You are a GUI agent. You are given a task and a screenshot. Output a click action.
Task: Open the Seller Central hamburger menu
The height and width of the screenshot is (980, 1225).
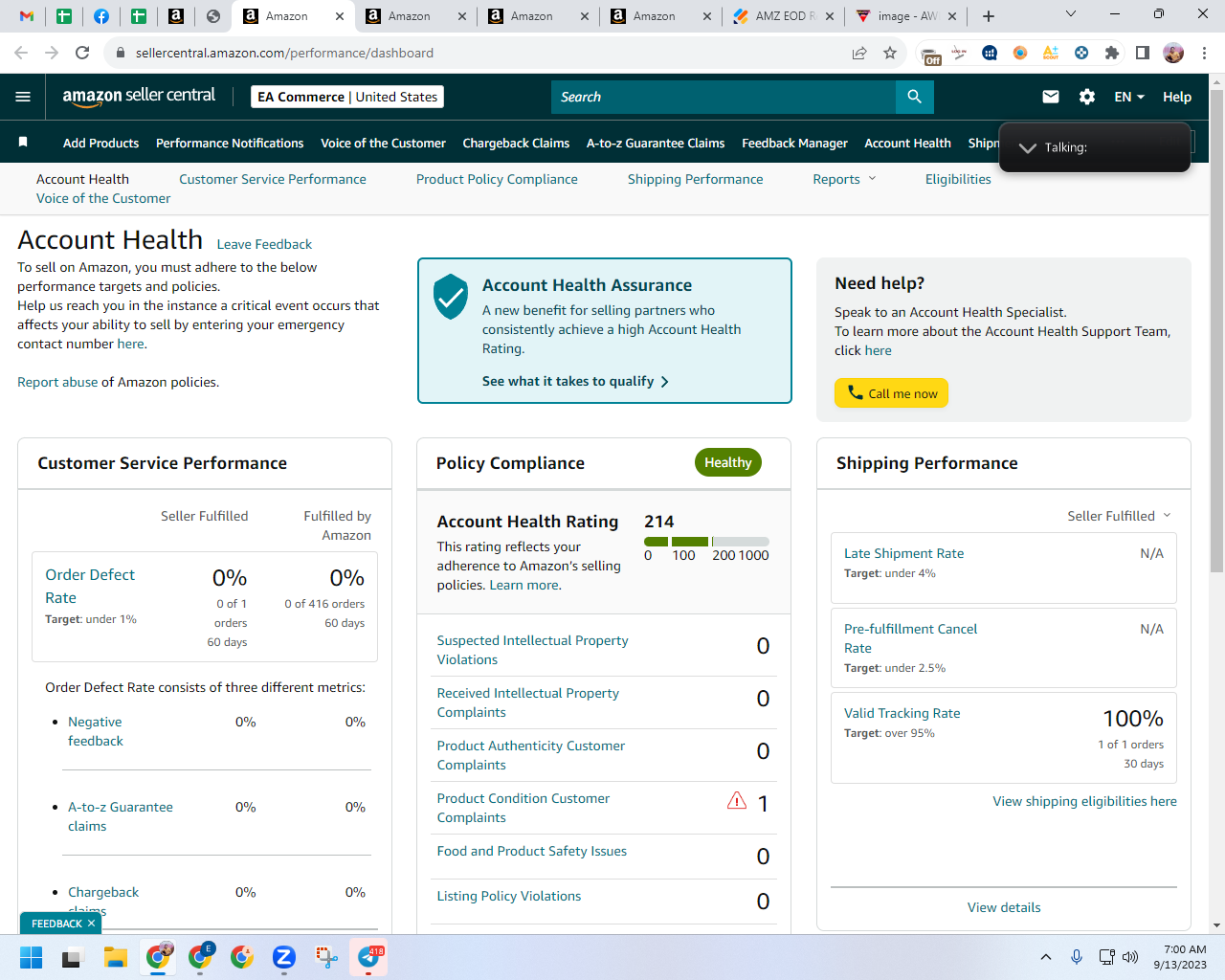pyautogui.click(x=23, y=97)
